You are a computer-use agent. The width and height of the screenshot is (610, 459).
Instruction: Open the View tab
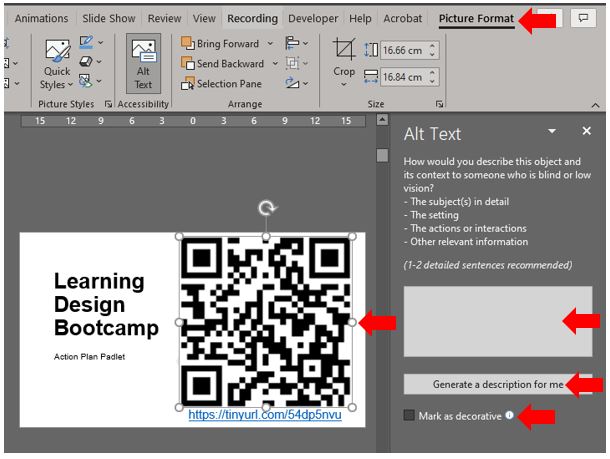204,18
